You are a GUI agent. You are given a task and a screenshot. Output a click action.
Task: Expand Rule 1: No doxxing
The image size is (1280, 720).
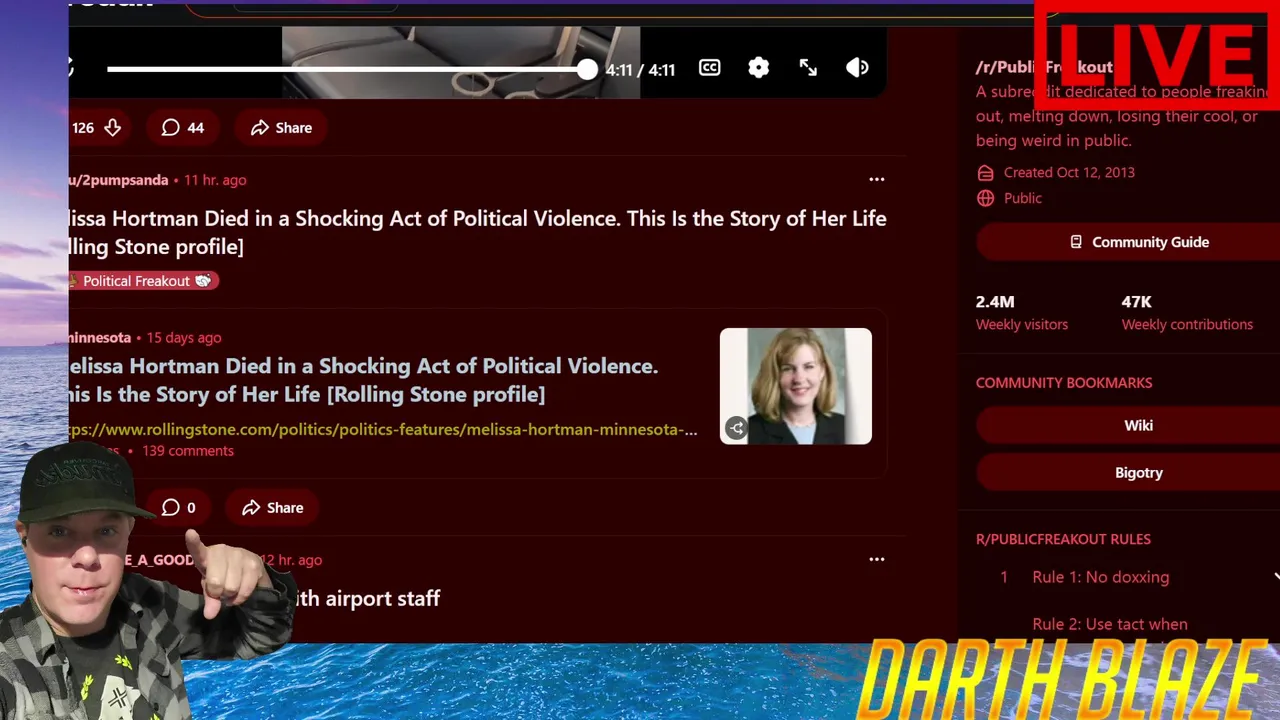tap(1130, 577)
